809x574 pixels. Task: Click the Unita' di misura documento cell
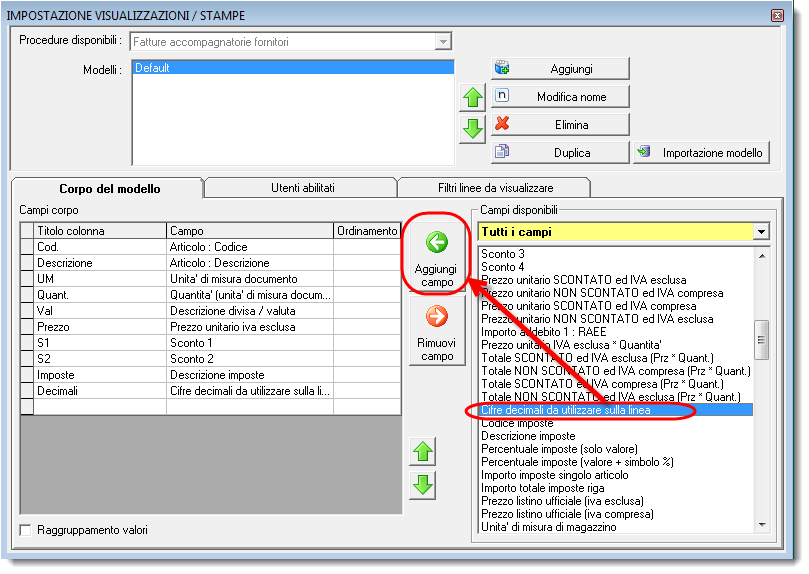pyautogui.click(x=250, y=279)
